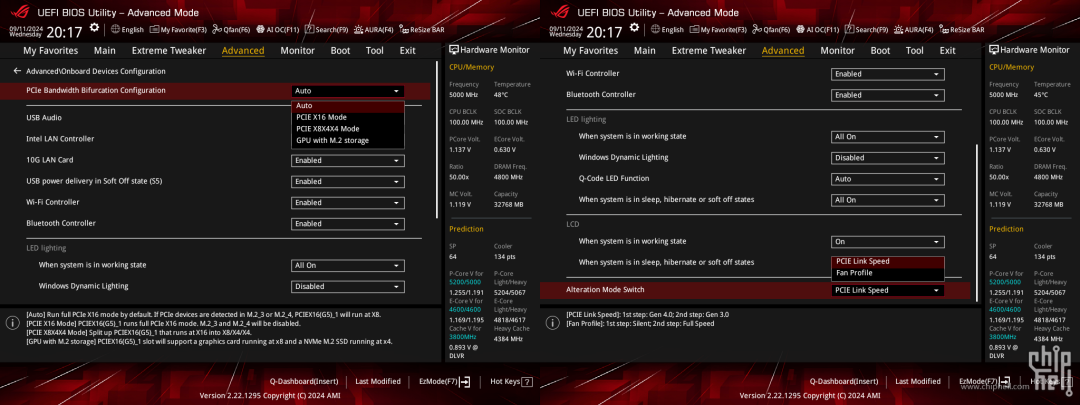Click left window settings list scrollbar

(x=437, y=140)
